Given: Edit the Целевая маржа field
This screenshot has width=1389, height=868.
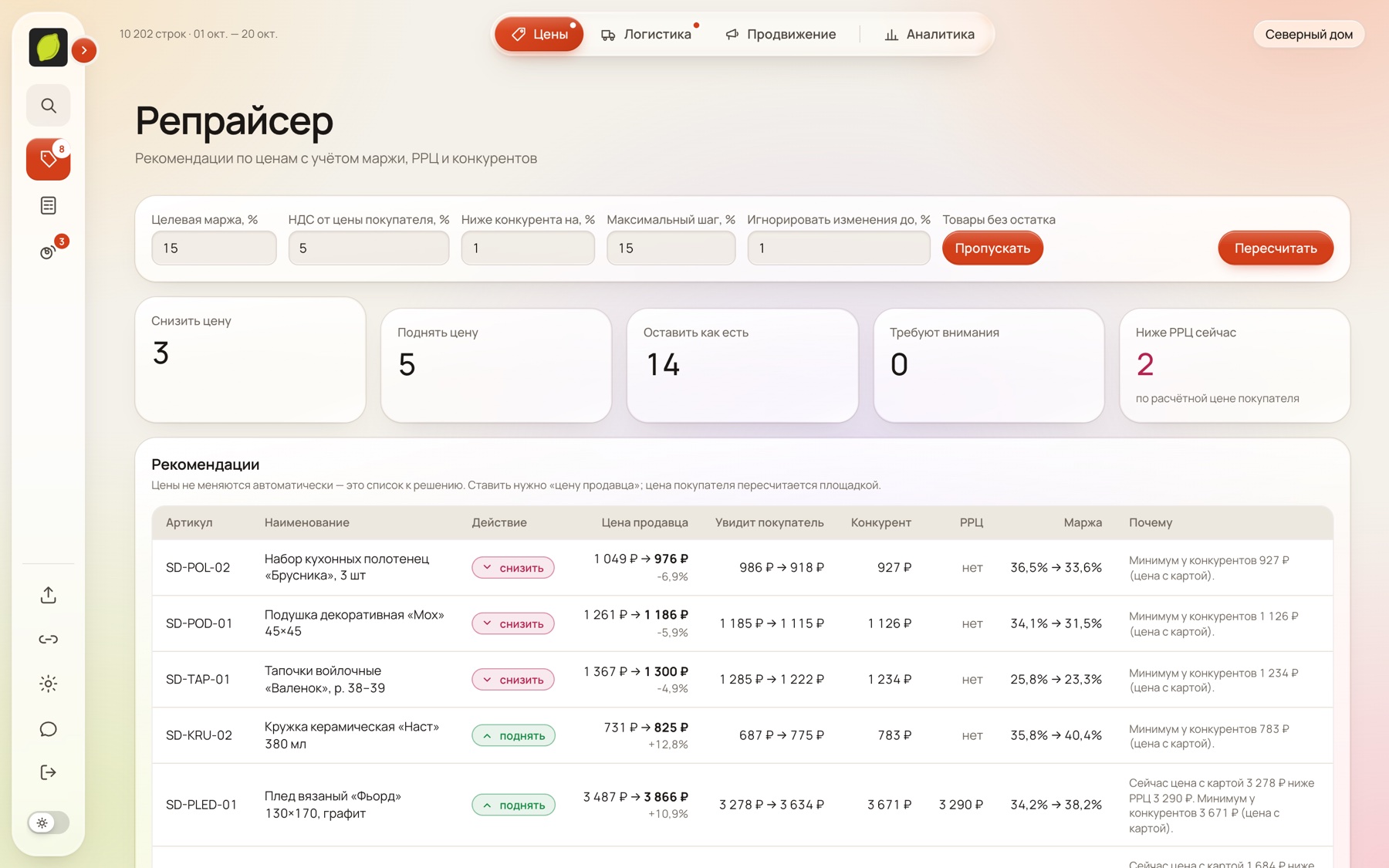Looking at the screenshot, I should click(214, 248).
